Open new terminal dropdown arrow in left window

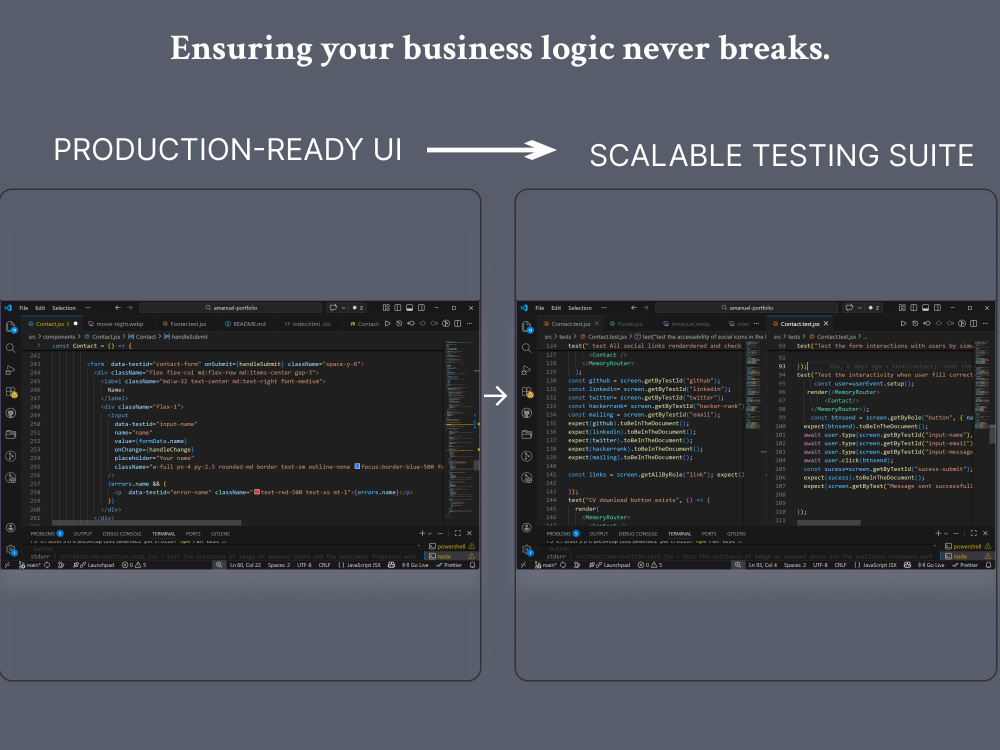tap(430, 534)
